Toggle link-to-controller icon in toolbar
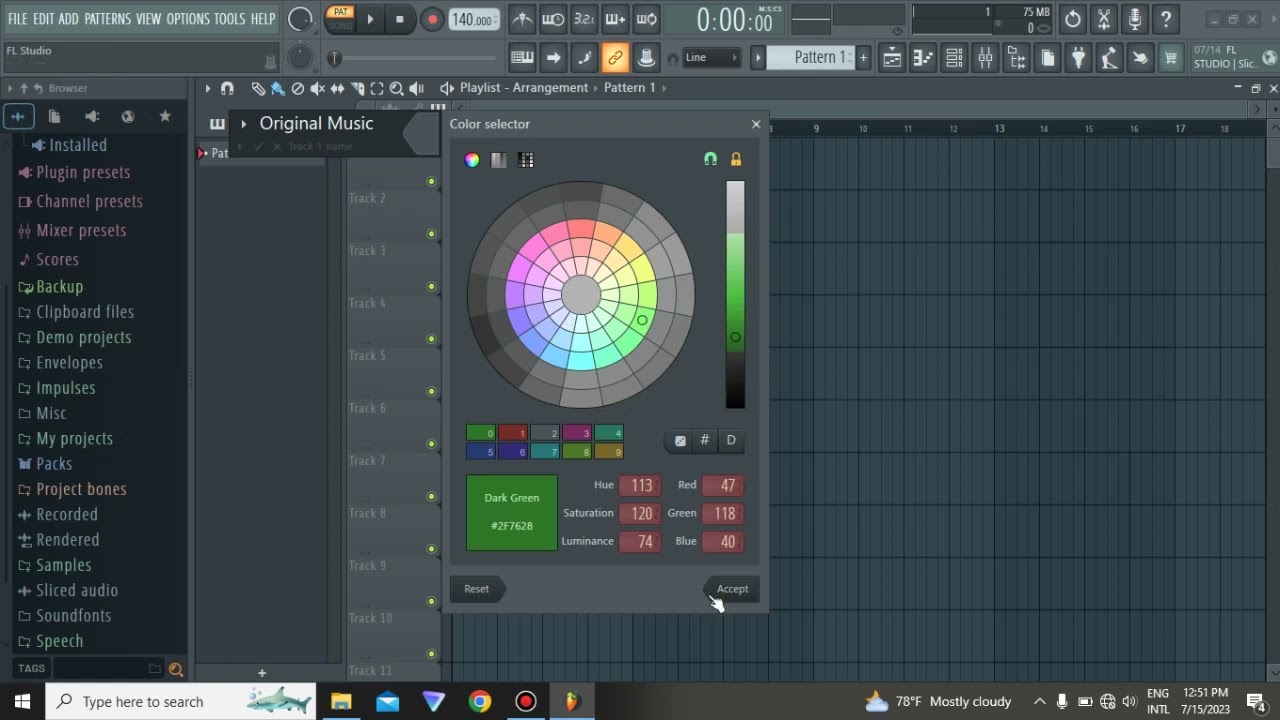 pos(615,58)
